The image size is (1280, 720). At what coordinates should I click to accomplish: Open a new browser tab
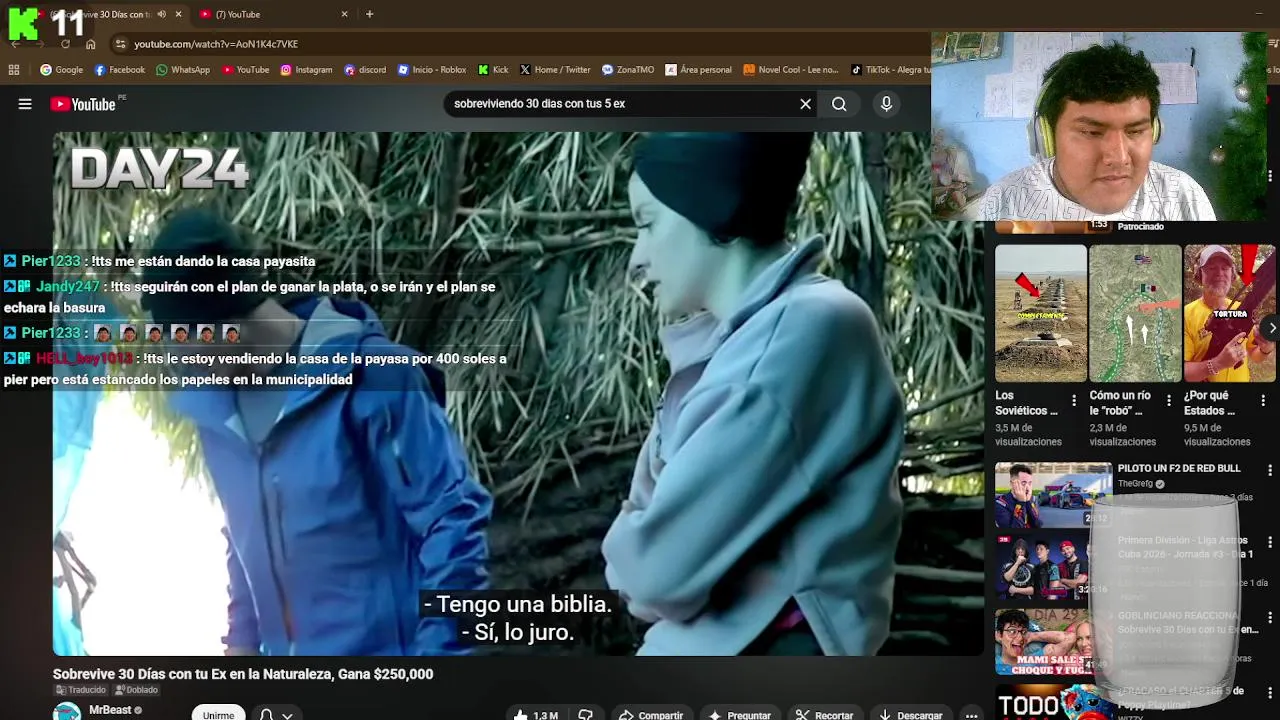[x=369, y=14]
